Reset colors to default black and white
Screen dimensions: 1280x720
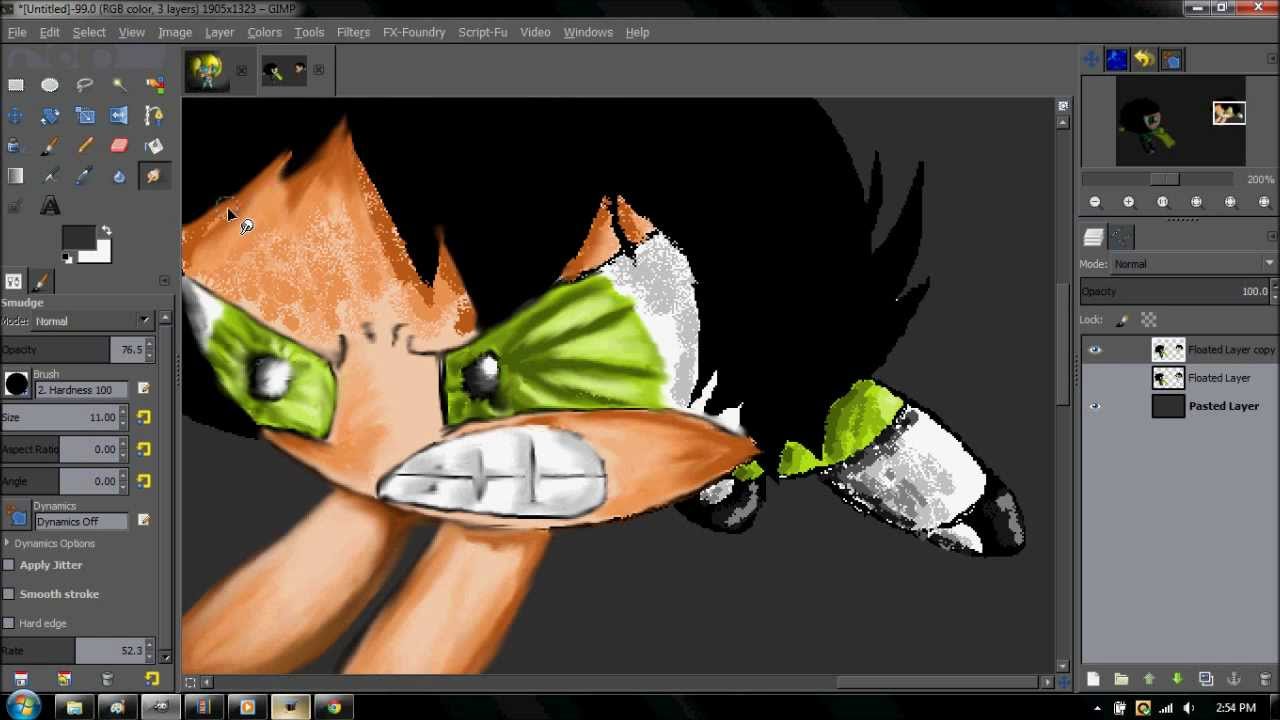[67, 258]
